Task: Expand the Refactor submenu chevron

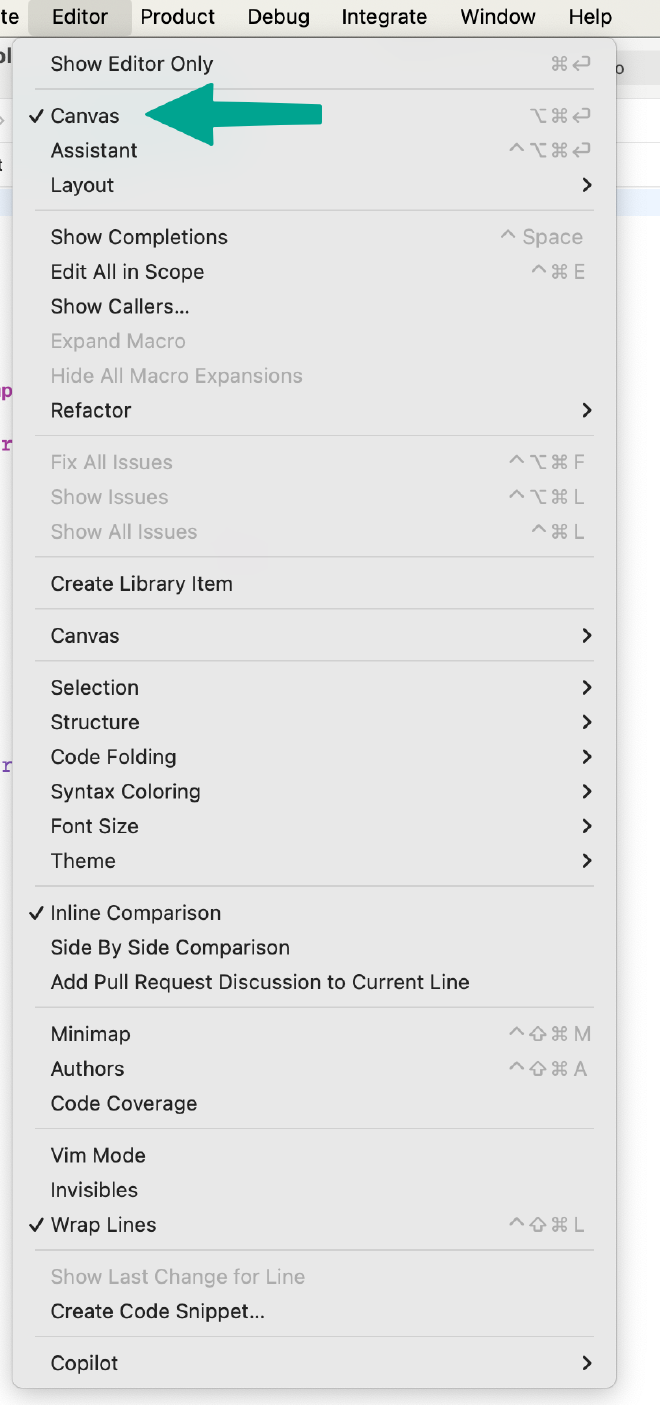Action: [x=586, y=410]
